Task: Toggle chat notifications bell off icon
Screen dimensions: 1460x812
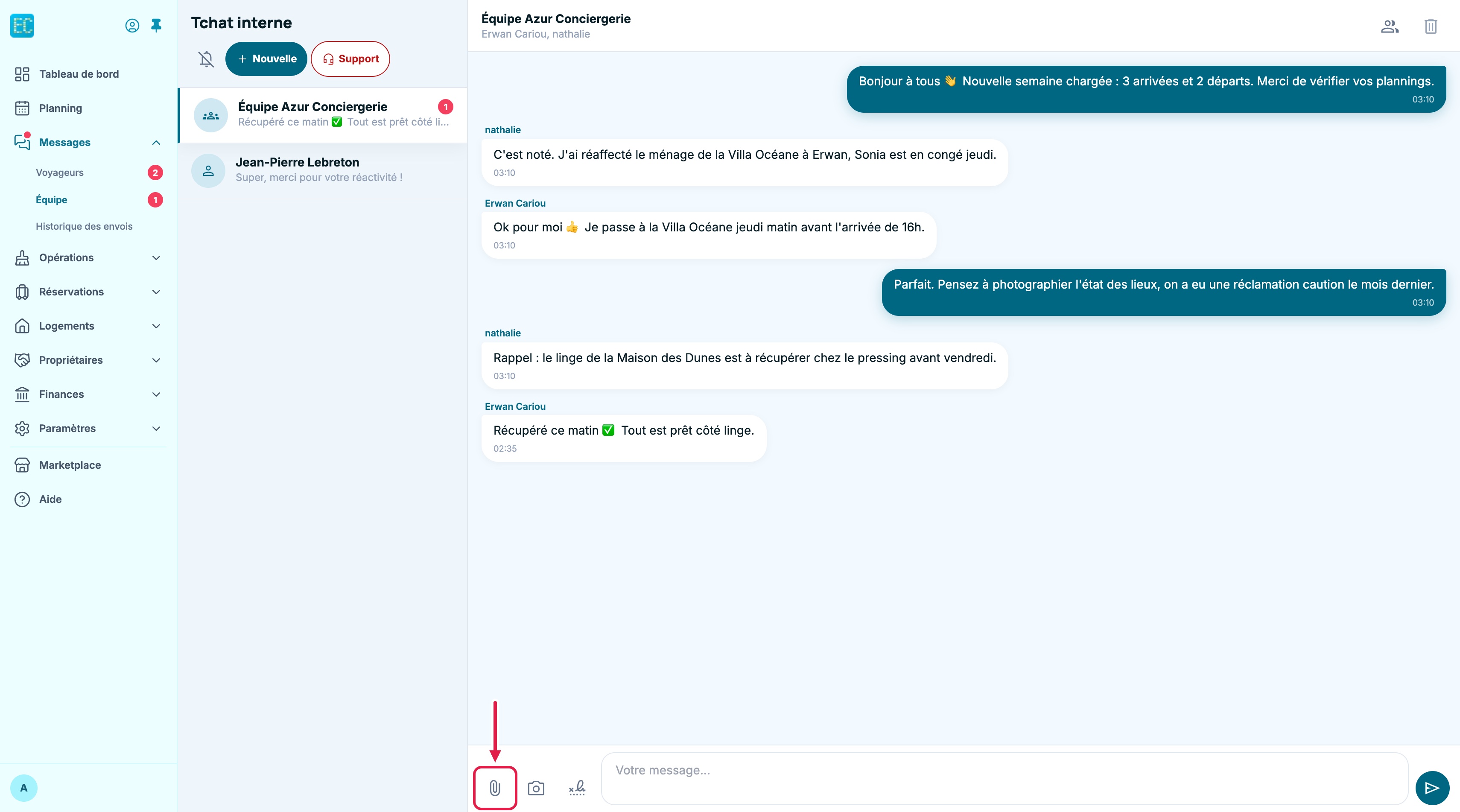Action: (206, 59)
